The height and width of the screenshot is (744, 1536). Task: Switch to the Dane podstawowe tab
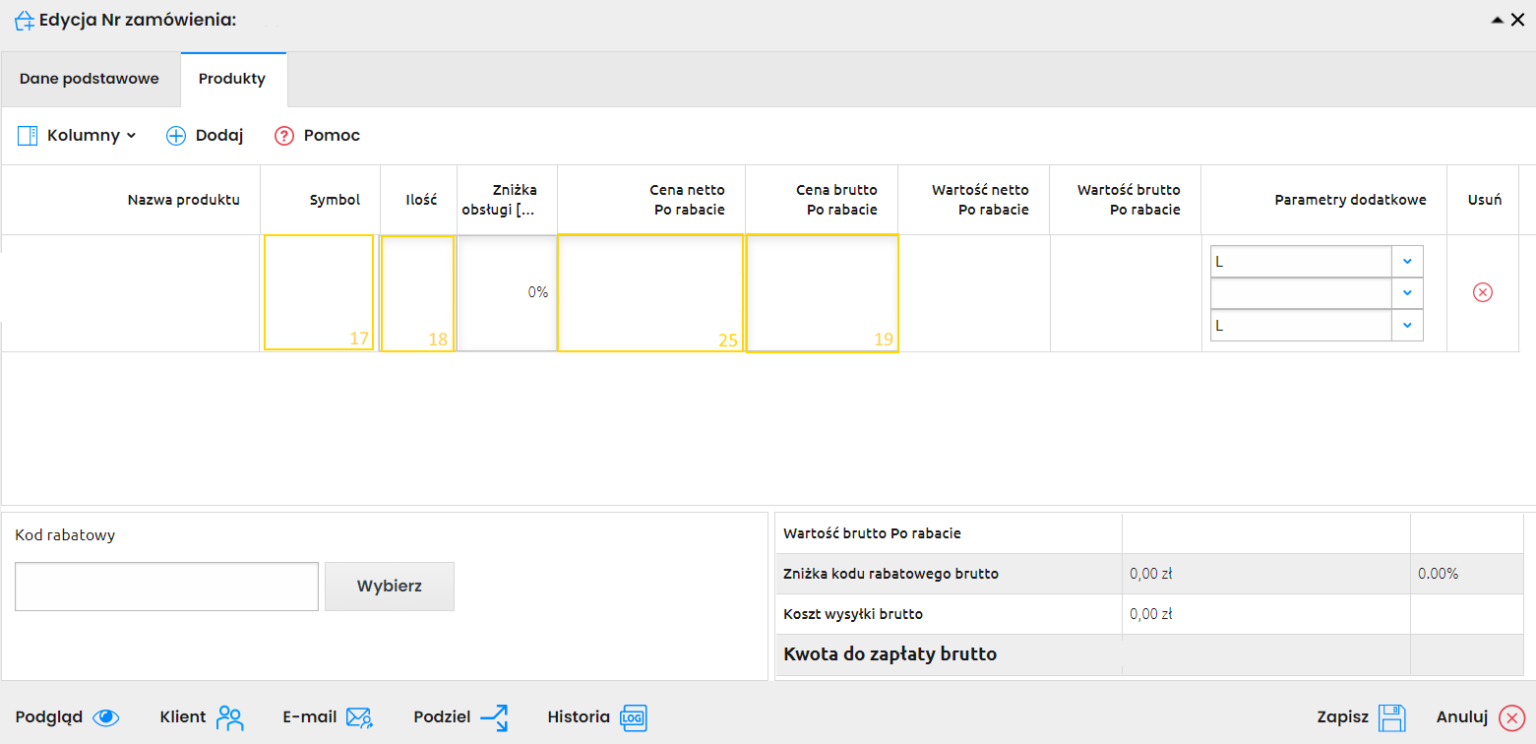coord(89,79)
